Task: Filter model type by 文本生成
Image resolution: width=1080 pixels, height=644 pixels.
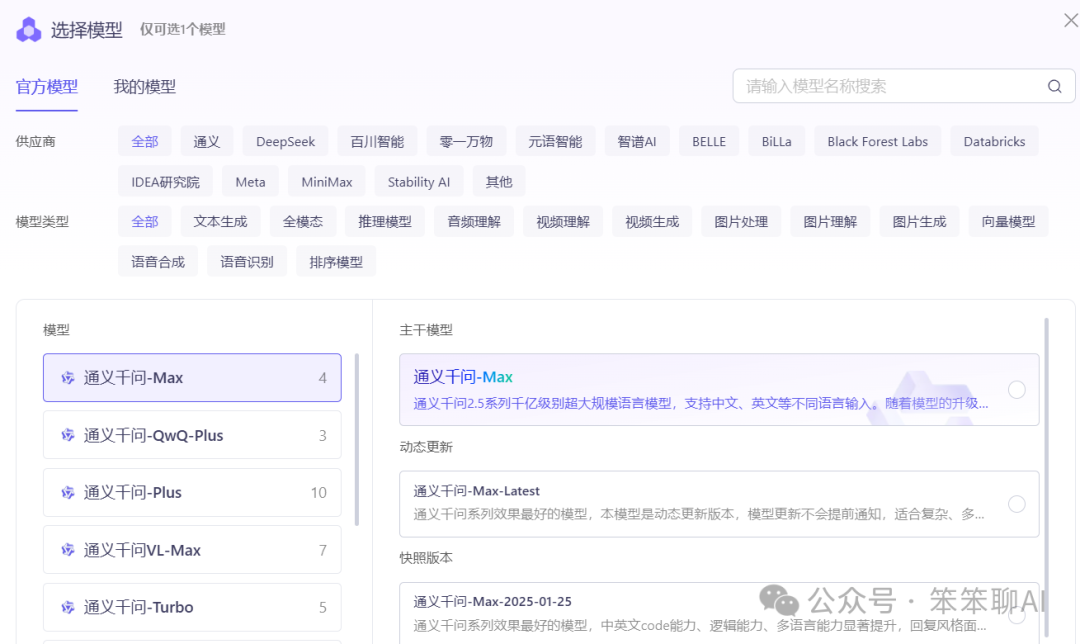Action: pyautogui.click(x=220, y=222)
